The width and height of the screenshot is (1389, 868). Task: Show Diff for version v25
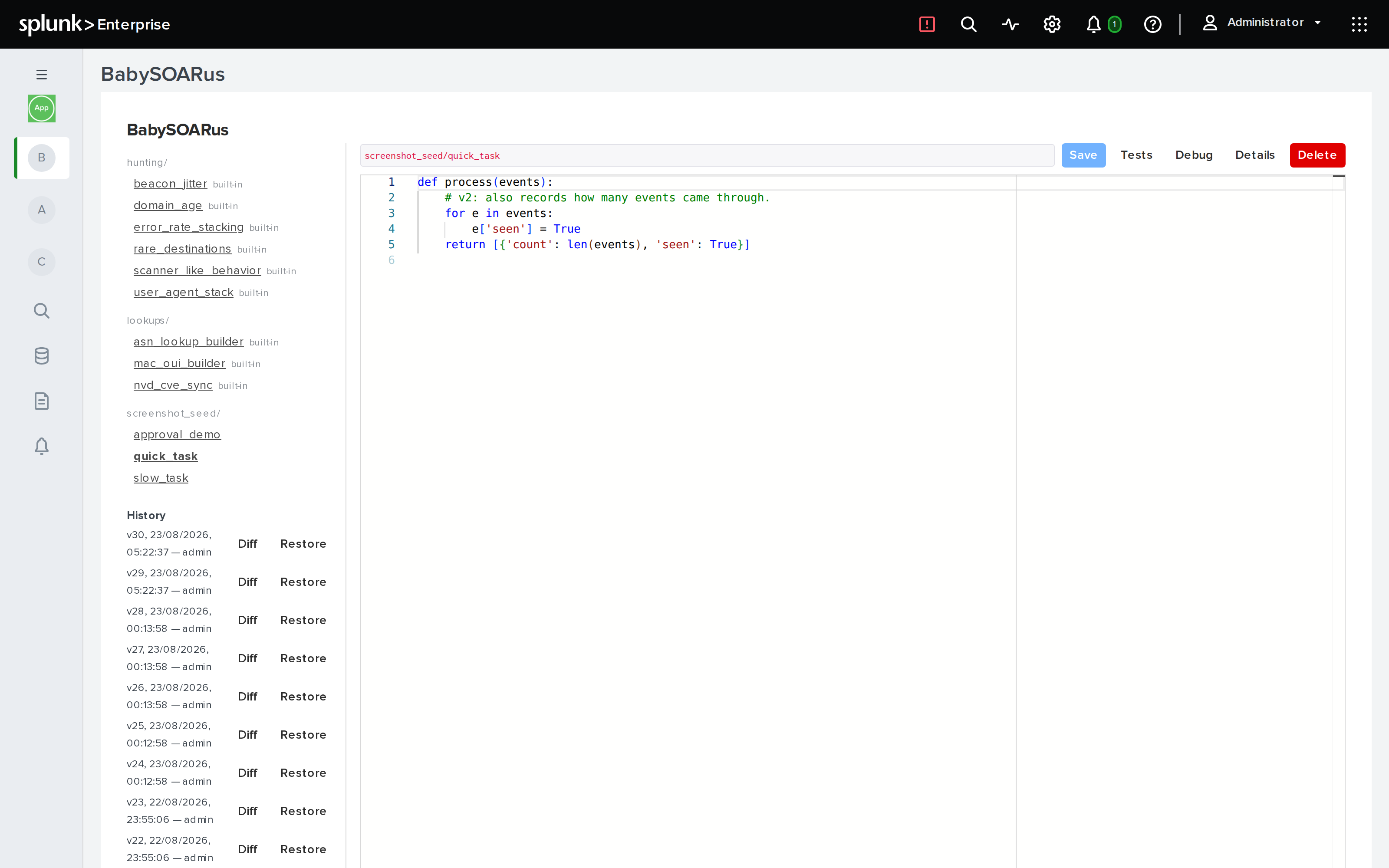point(247,735)
